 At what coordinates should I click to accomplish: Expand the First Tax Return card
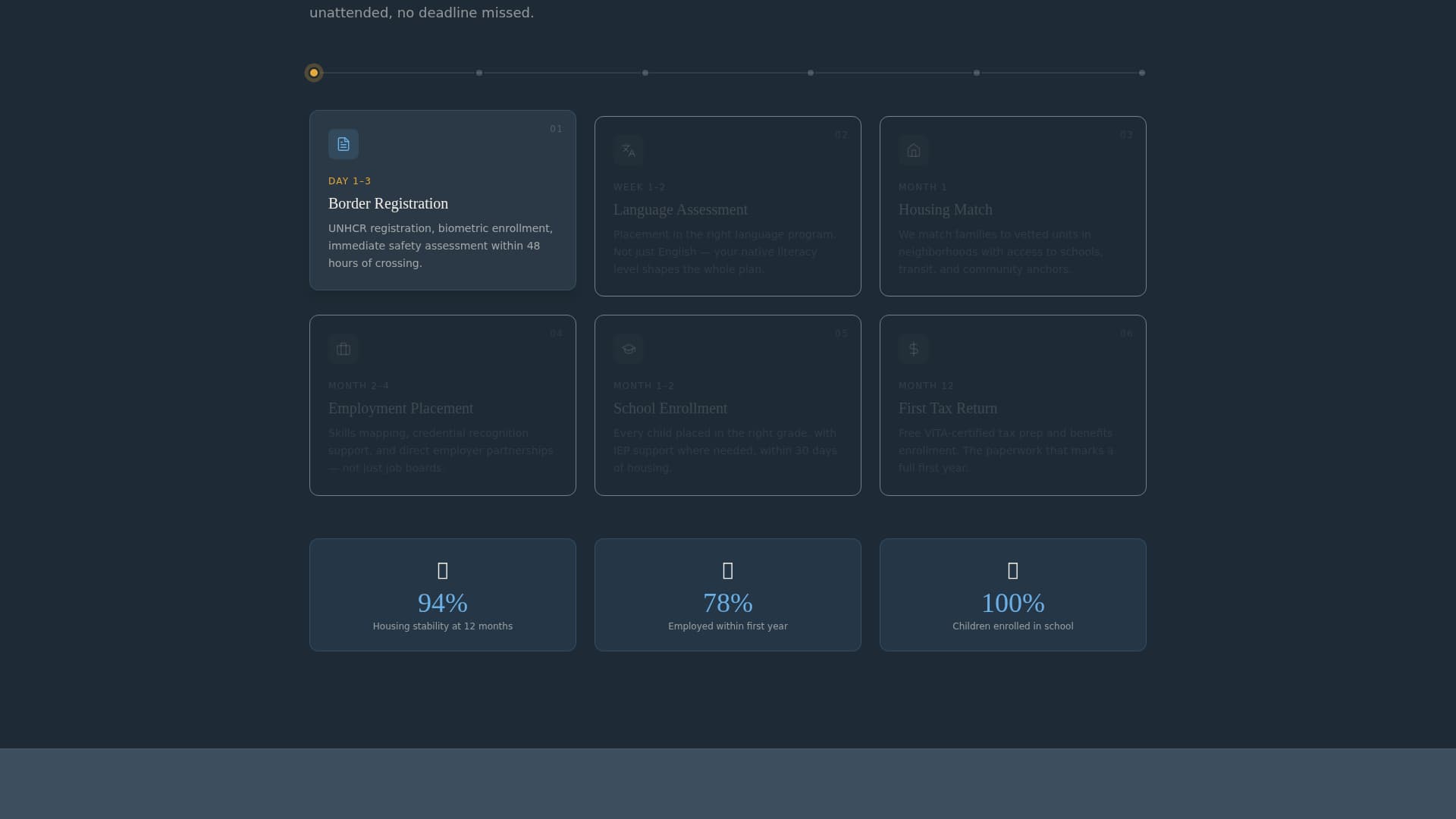[x=1012, y=404]
